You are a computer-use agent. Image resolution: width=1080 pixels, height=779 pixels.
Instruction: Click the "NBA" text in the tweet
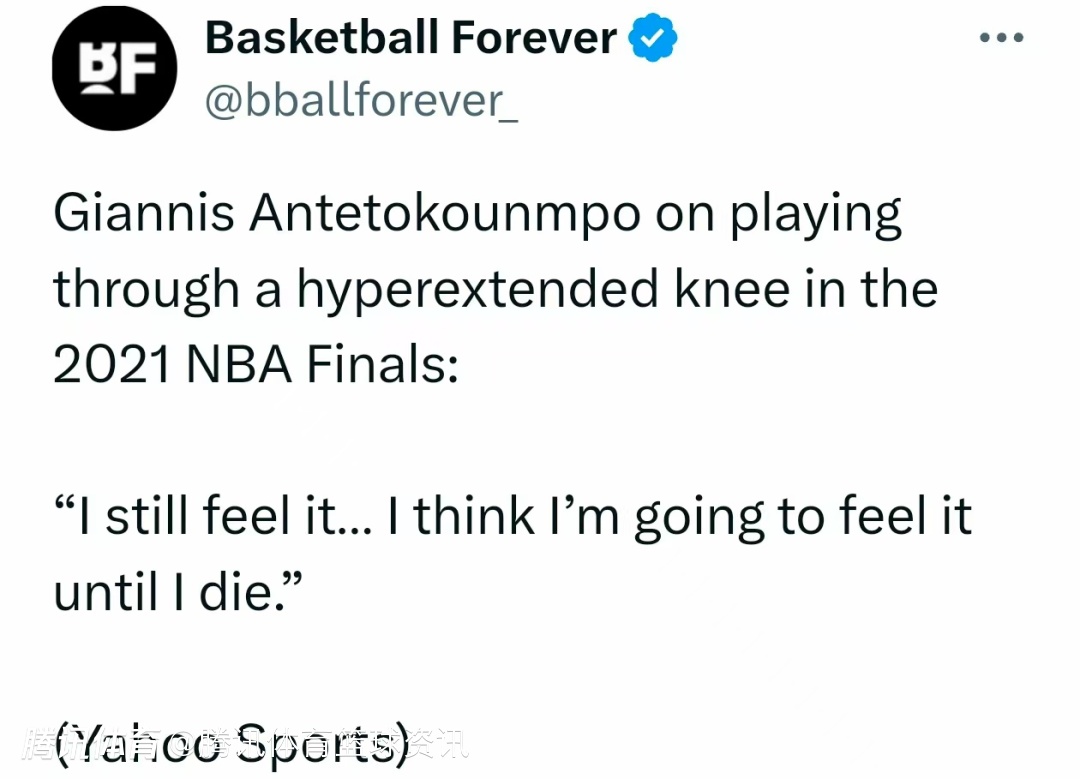[x=239, y=365]
